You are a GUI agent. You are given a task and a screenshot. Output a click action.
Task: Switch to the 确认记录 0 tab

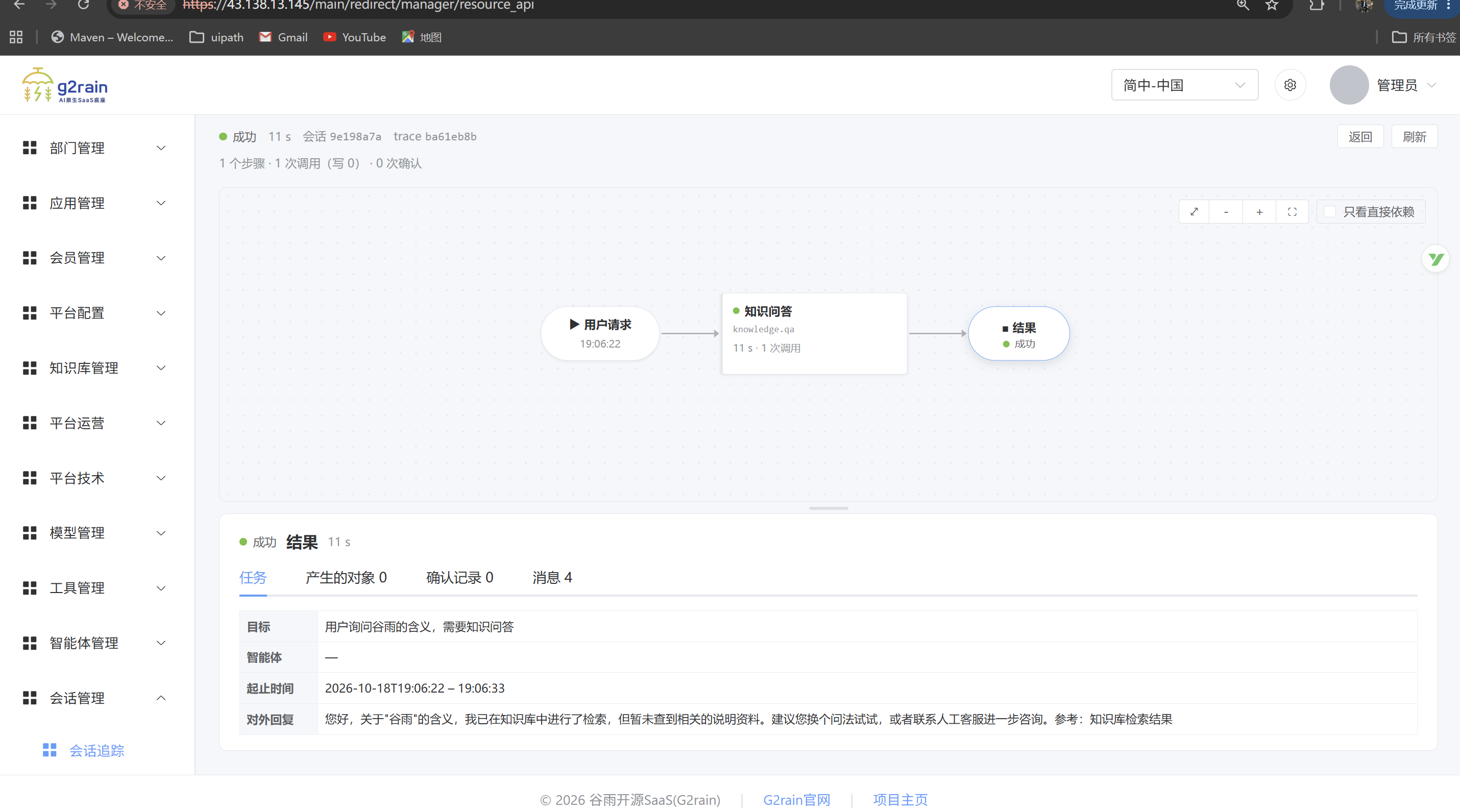(459, 577)
